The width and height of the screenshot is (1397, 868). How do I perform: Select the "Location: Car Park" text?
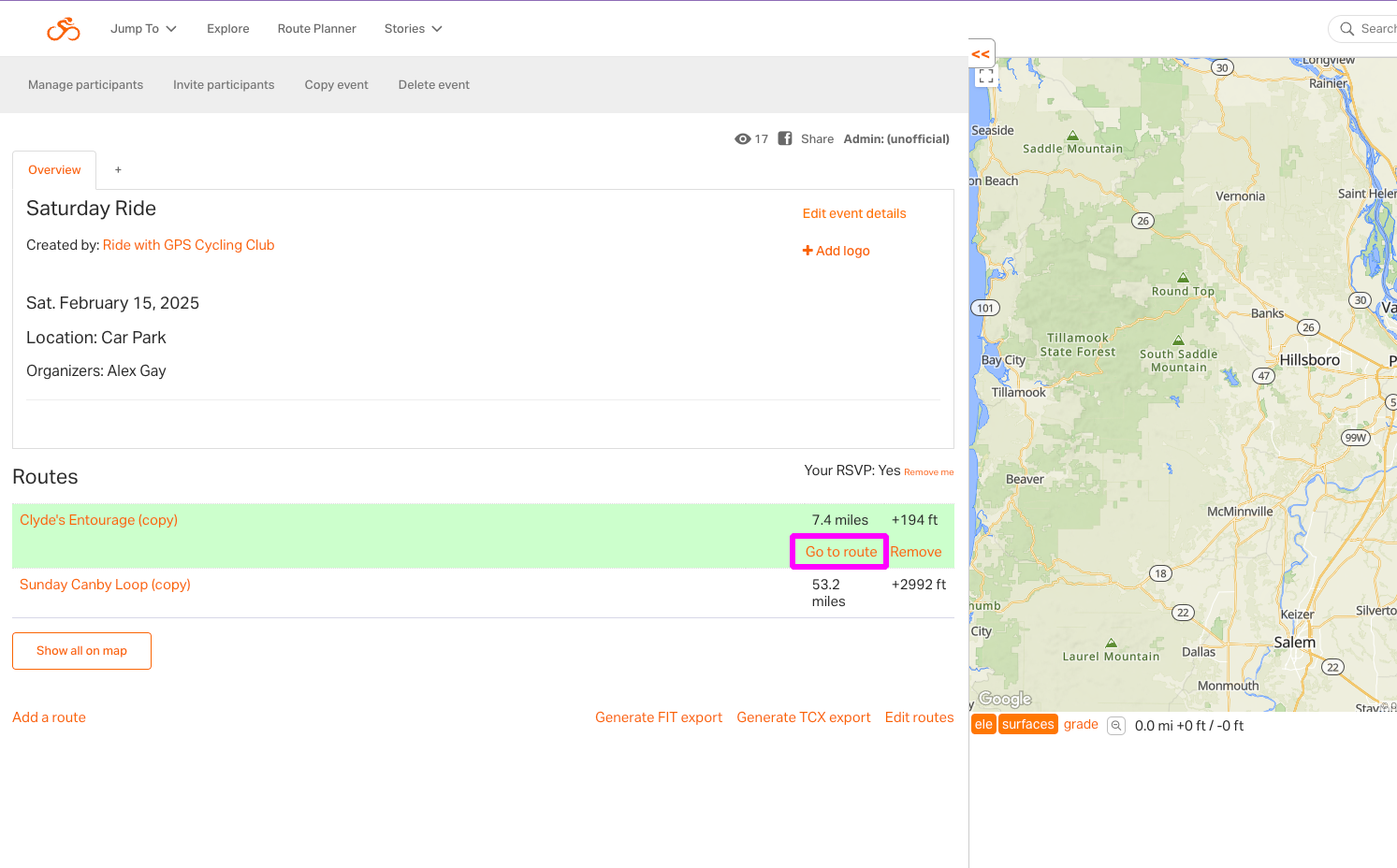(96, 338)
